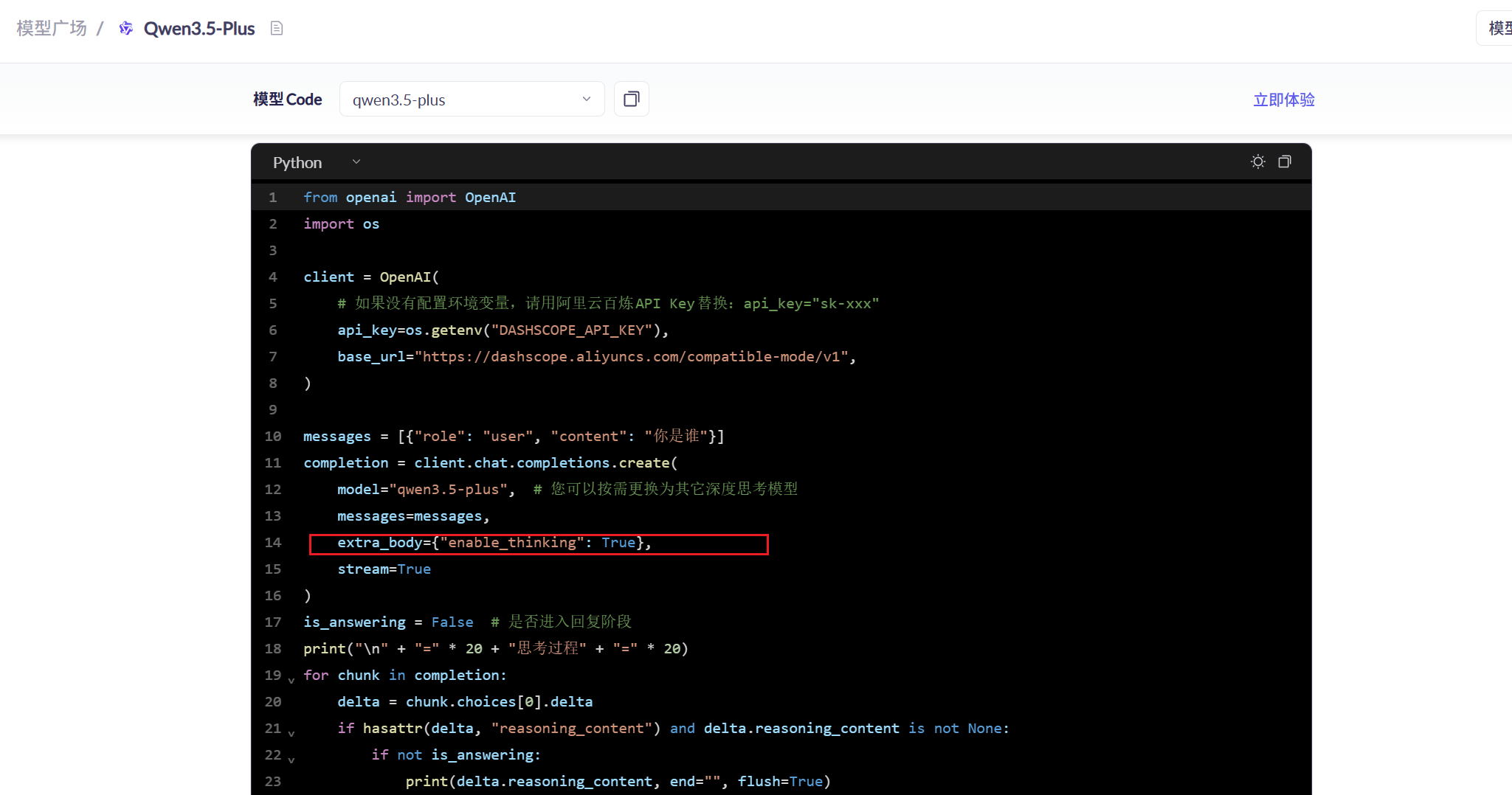Click the Qwen3.5-Plus title
Viewport: 1512px width, 795px height.
point(199,28)
